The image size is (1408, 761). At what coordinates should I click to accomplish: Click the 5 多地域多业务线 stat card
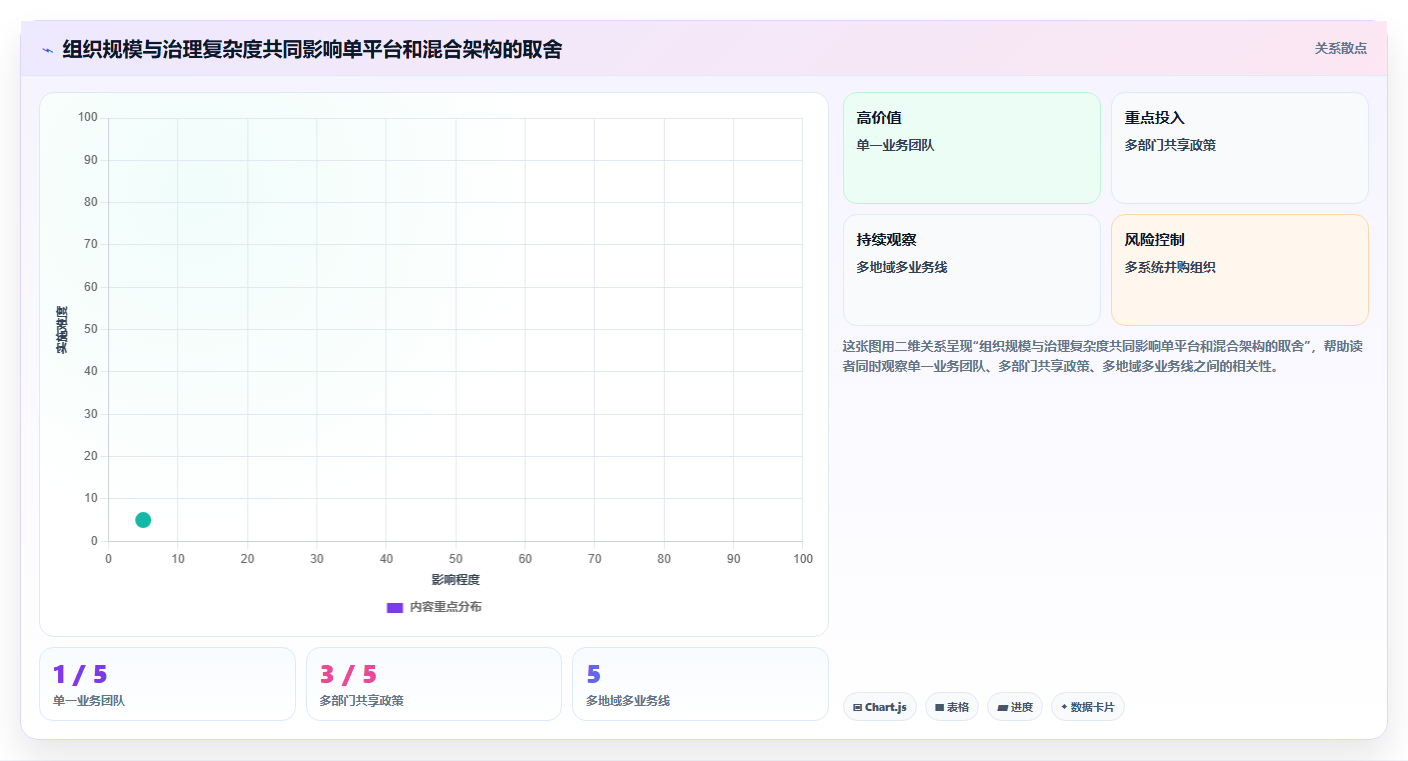click(700, 684)
